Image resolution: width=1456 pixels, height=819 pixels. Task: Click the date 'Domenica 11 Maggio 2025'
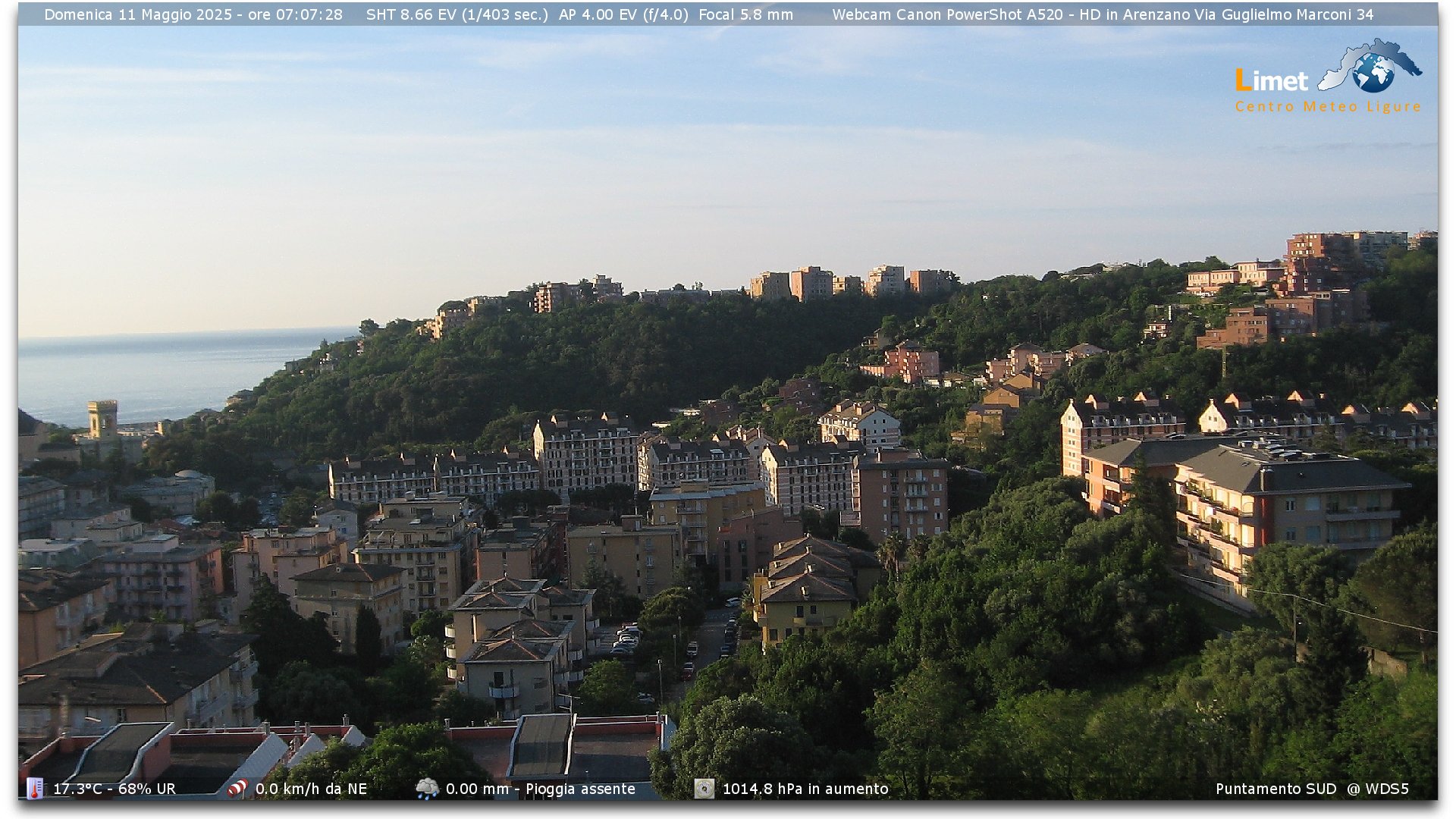[138, 14]
